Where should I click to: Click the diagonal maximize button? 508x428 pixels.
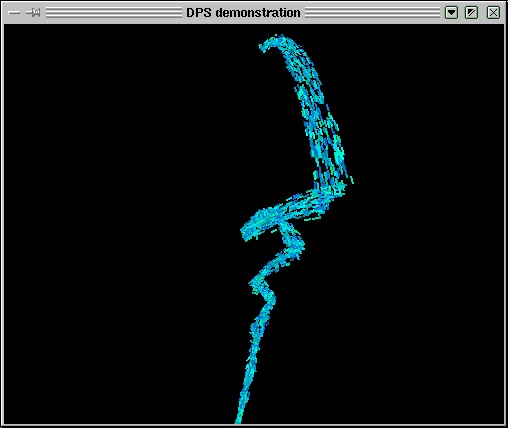(471, 13)
